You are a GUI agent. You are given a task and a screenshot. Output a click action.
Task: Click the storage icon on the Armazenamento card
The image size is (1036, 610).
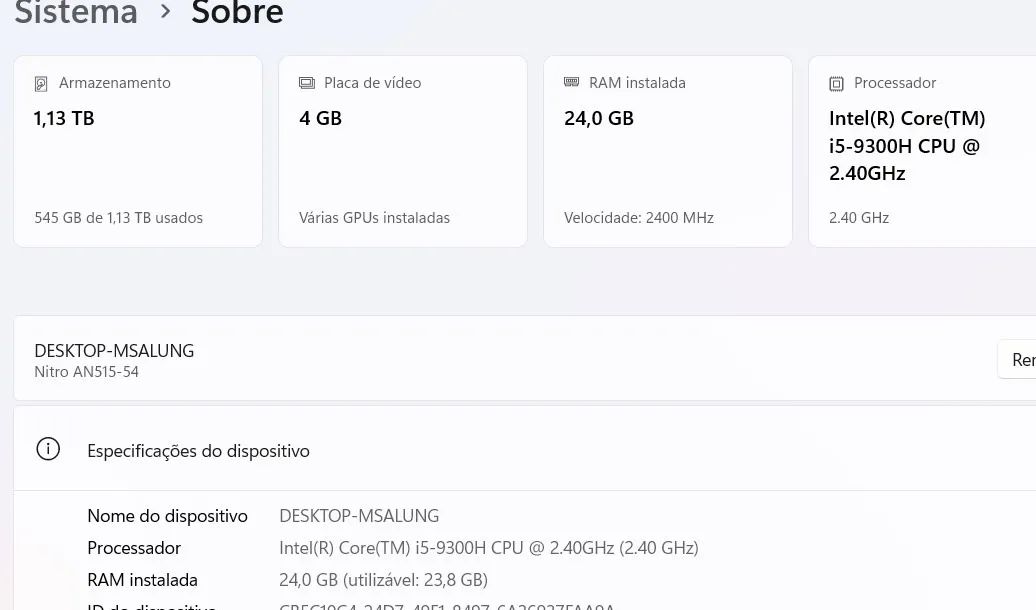click(x=40, y=83)
